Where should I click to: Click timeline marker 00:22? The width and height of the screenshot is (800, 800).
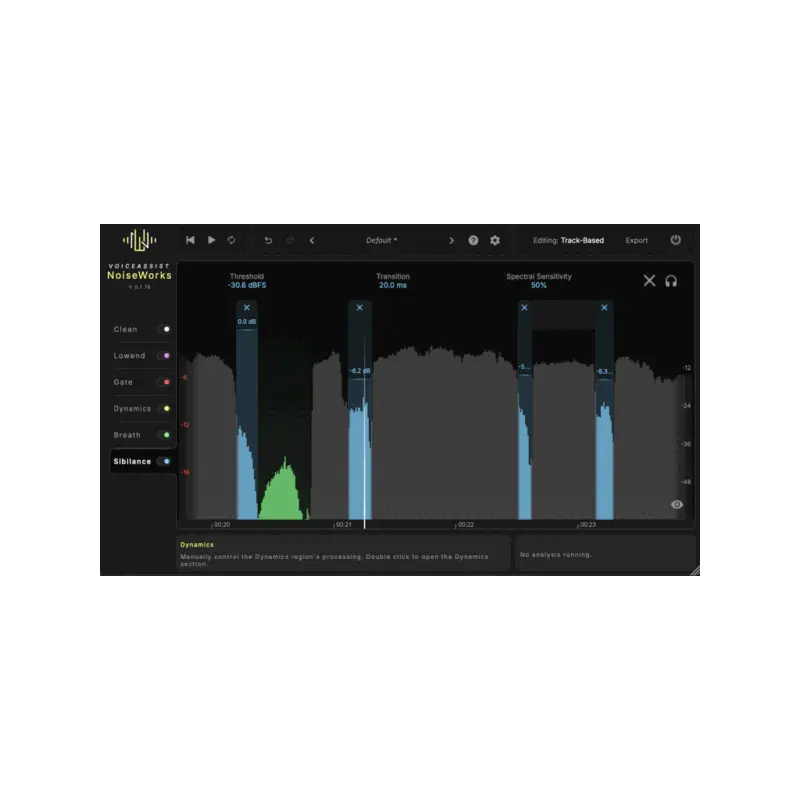click(465, 524)
